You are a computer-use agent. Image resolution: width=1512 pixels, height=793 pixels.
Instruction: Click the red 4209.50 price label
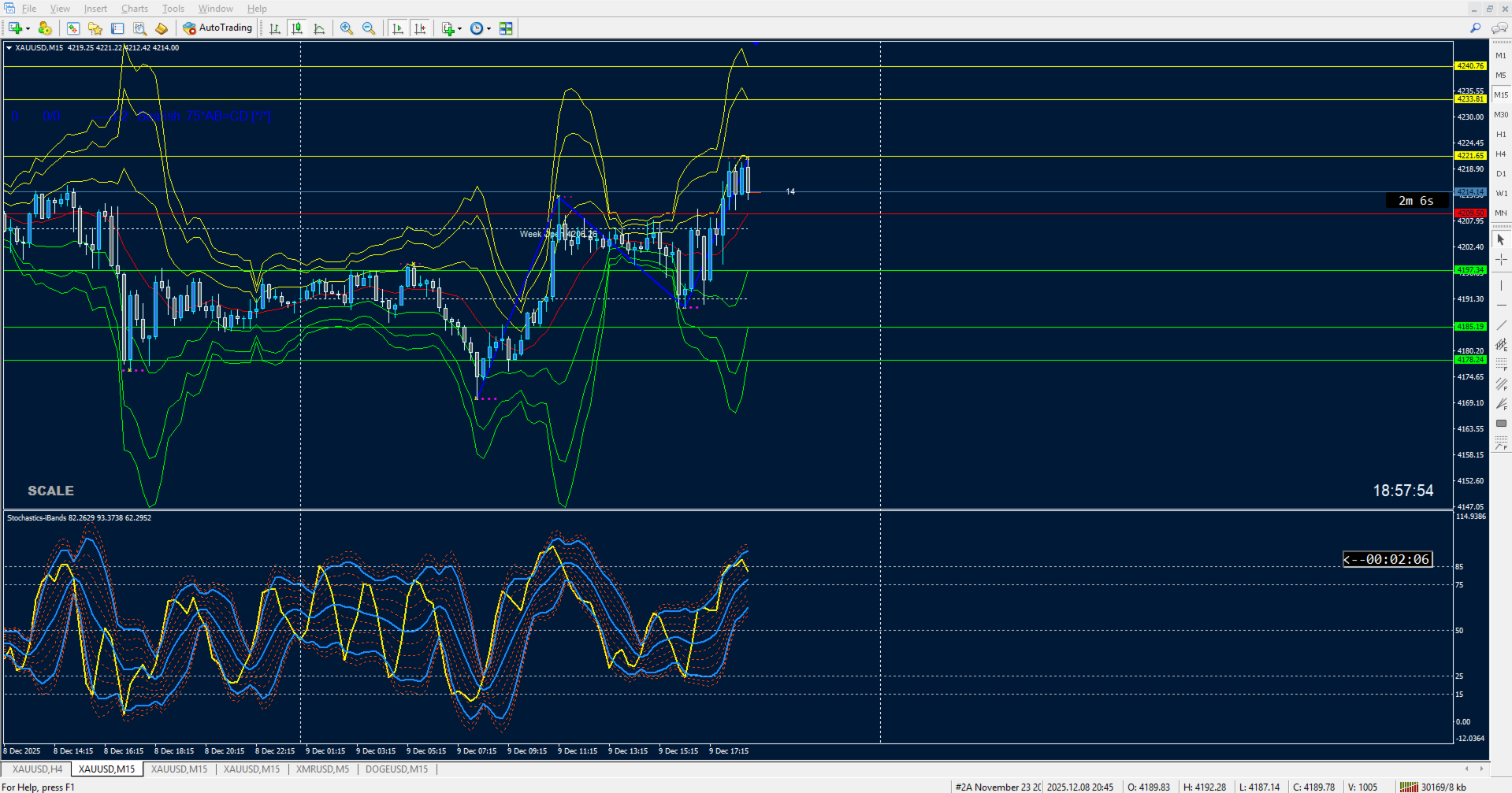click(x=1470, y=213)
